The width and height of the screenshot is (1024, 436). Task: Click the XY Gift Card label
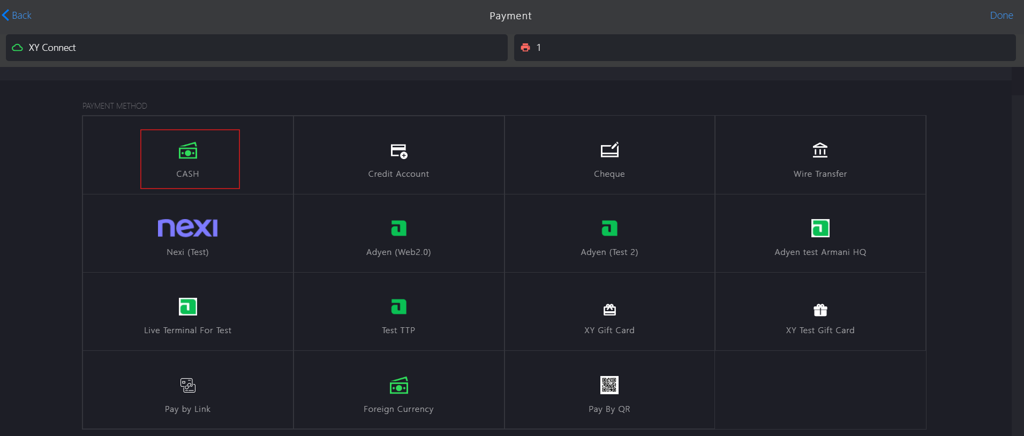[x=609, y=330]
